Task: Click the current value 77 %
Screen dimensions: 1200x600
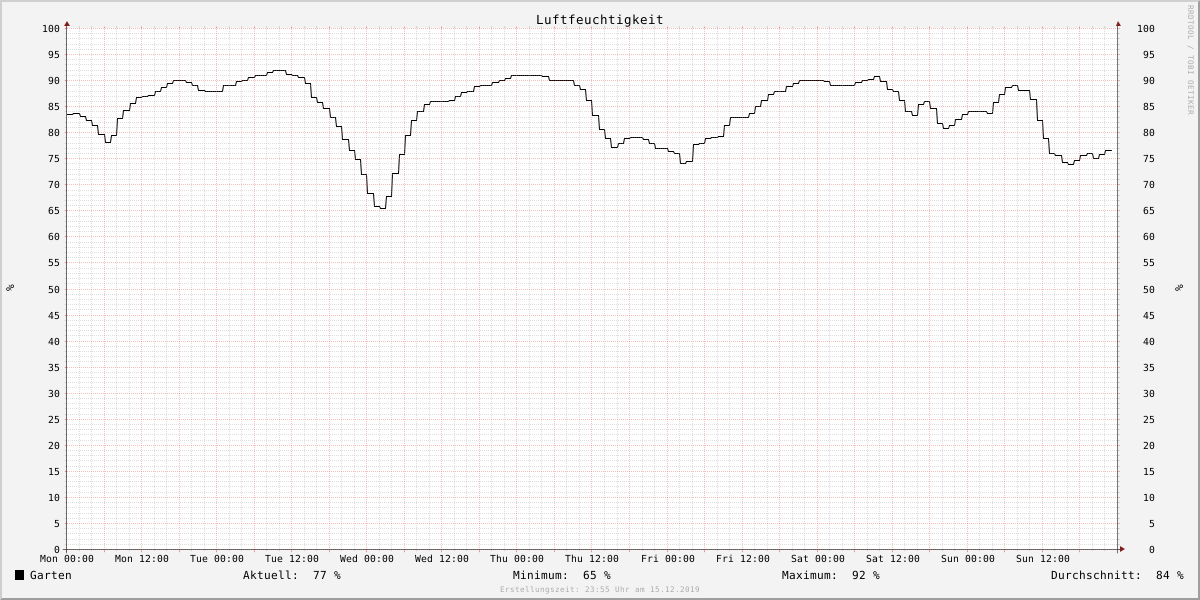Action: point(327,575)
